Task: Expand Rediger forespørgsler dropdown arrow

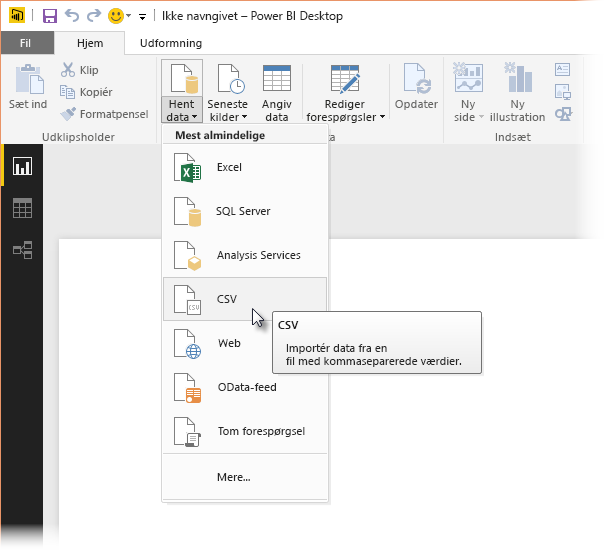Action: point(382,117)
